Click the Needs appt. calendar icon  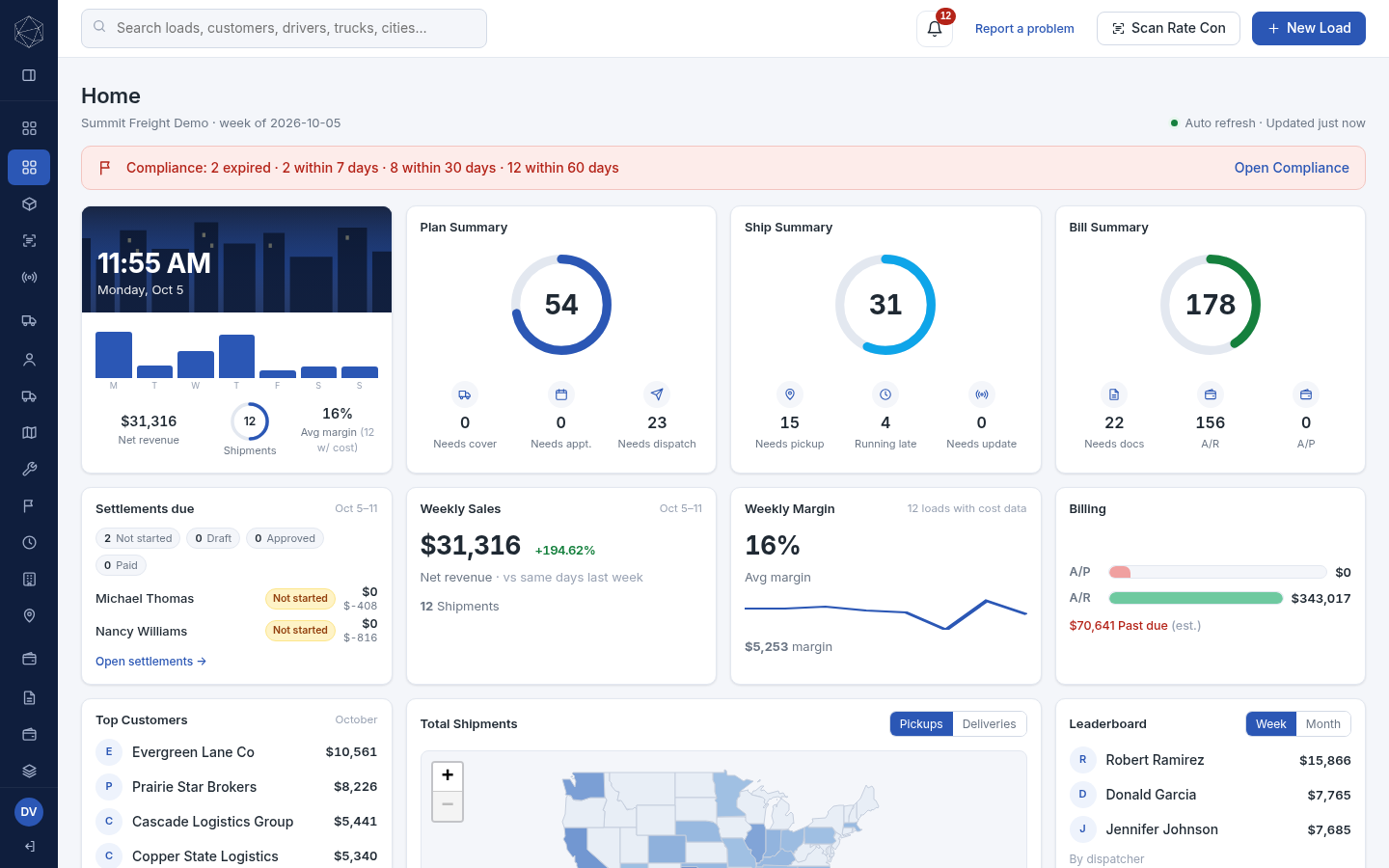tap(561, 394)
